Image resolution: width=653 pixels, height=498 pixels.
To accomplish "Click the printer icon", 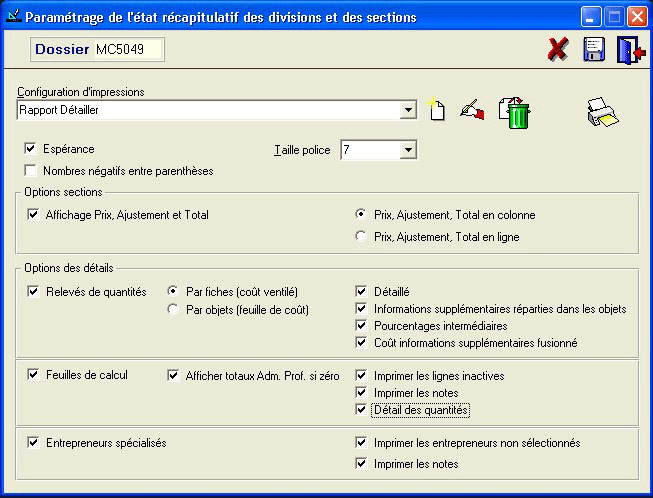I will click(x=602, y=111).
